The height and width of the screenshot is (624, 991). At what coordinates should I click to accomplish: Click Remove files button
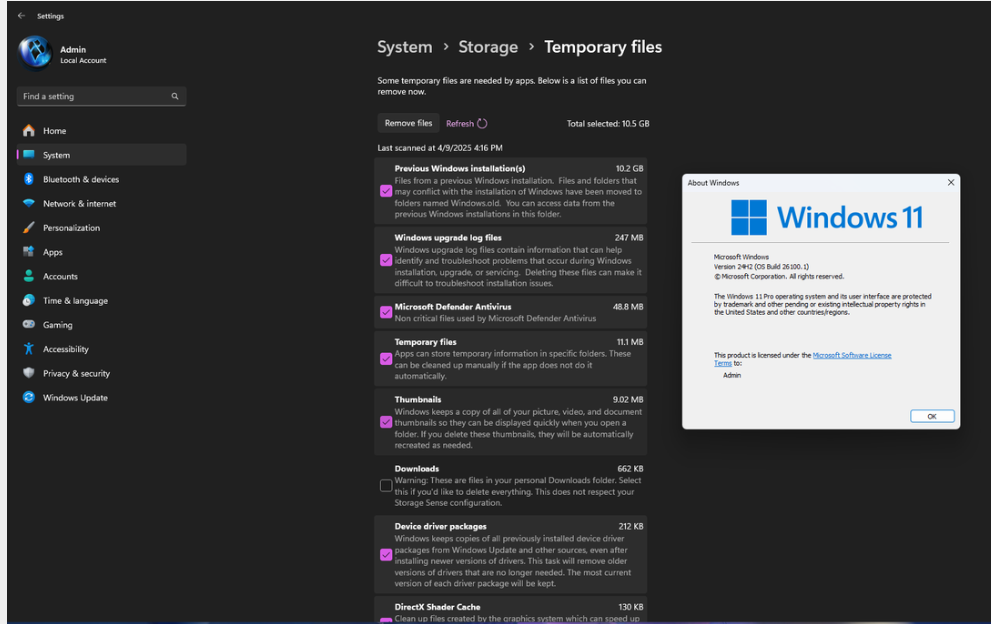coord(408,123)
